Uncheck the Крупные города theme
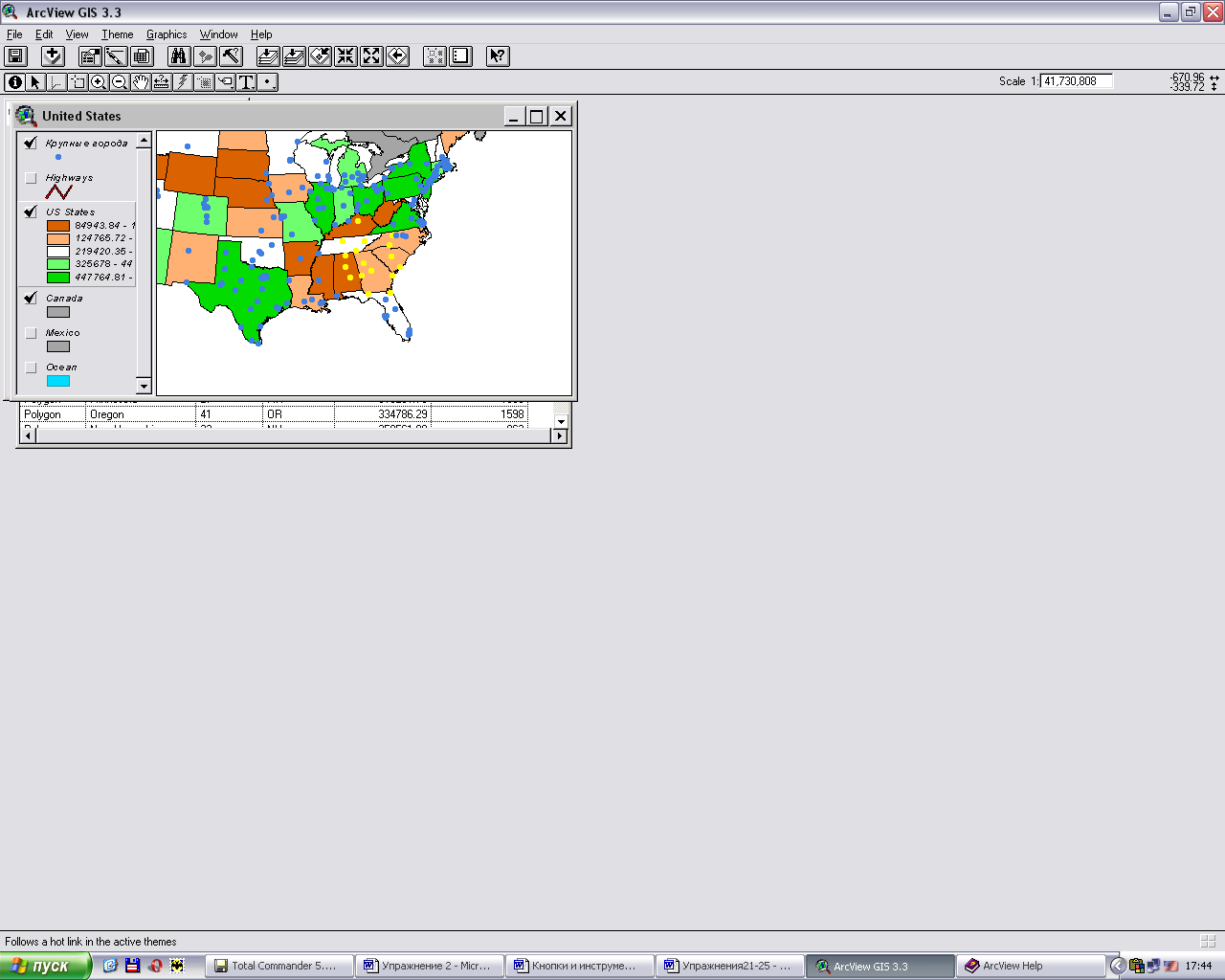The height and width of the screenshot is (980, 1225). click(x=31, y=144)
